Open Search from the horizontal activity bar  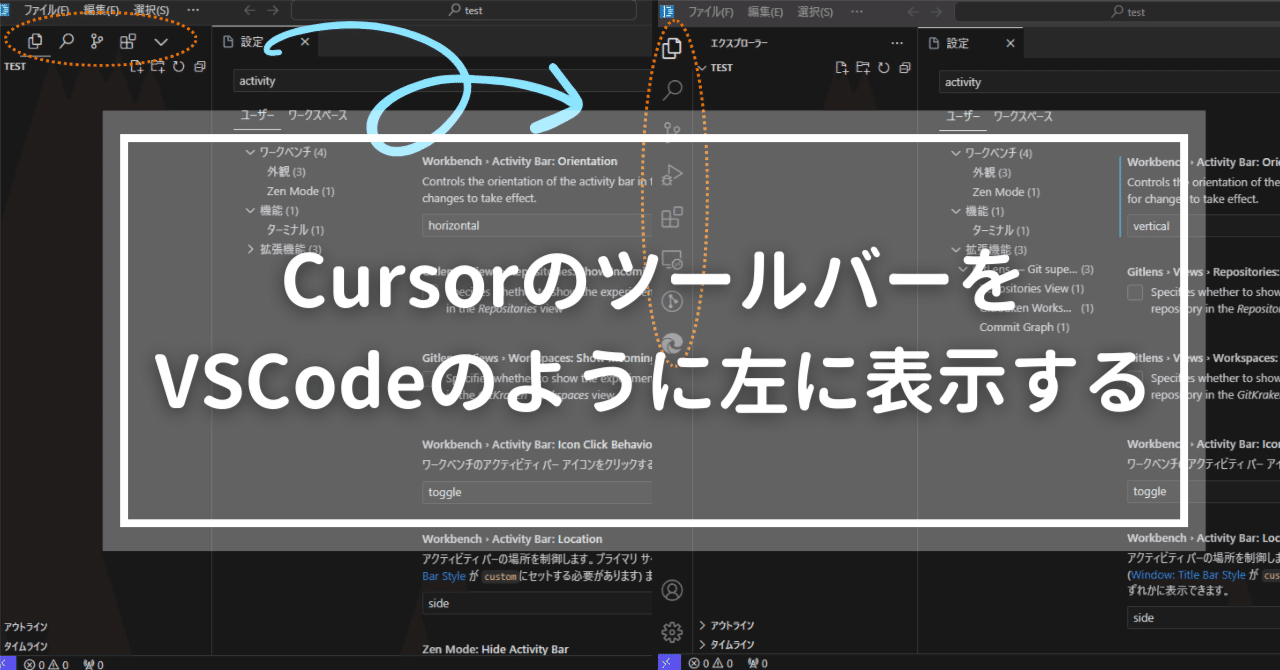65,41
